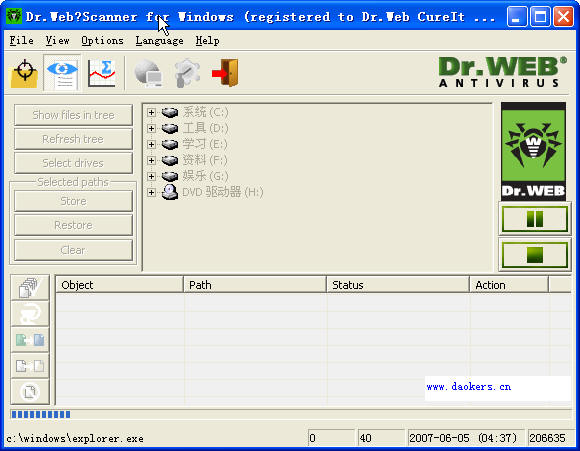Click Show files in tree button

pos(73,115)
